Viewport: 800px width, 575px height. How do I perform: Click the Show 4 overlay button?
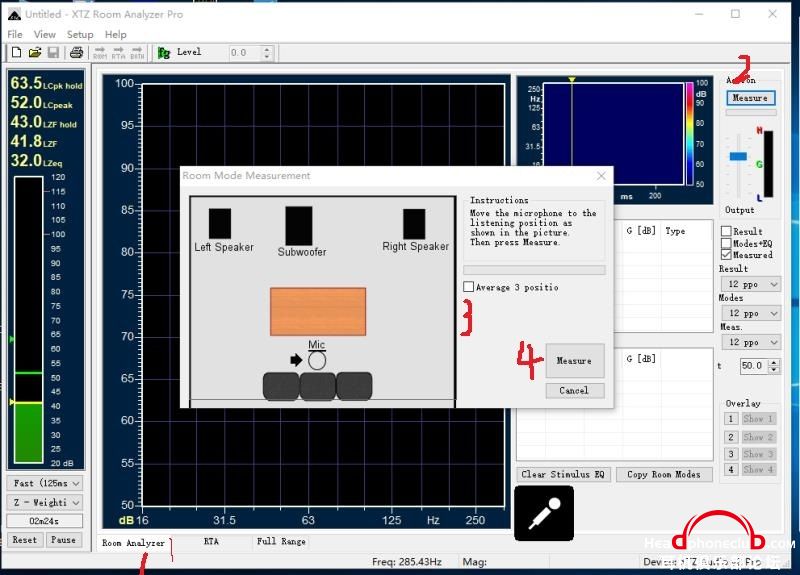coord(758,469)
